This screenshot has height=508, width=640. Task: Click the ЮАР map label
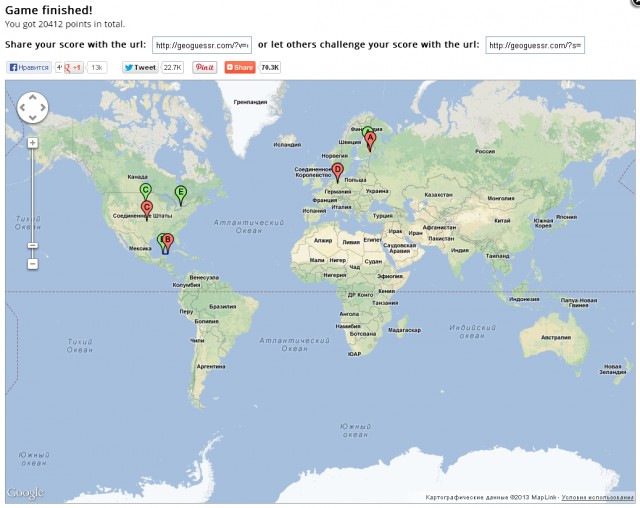coord(354,354)
